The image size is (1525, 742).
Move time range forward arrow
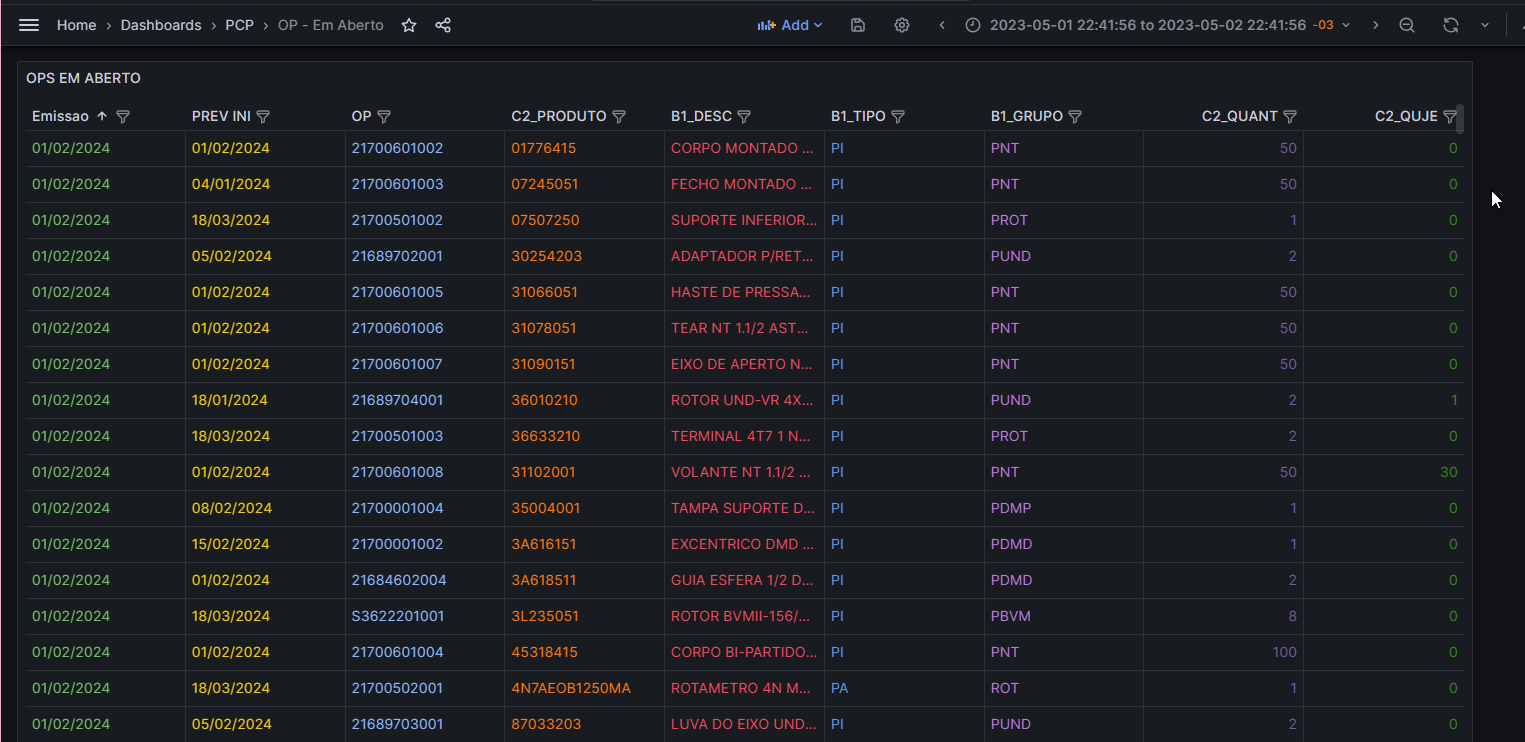pyautogui.click(x=1376, y=25)
